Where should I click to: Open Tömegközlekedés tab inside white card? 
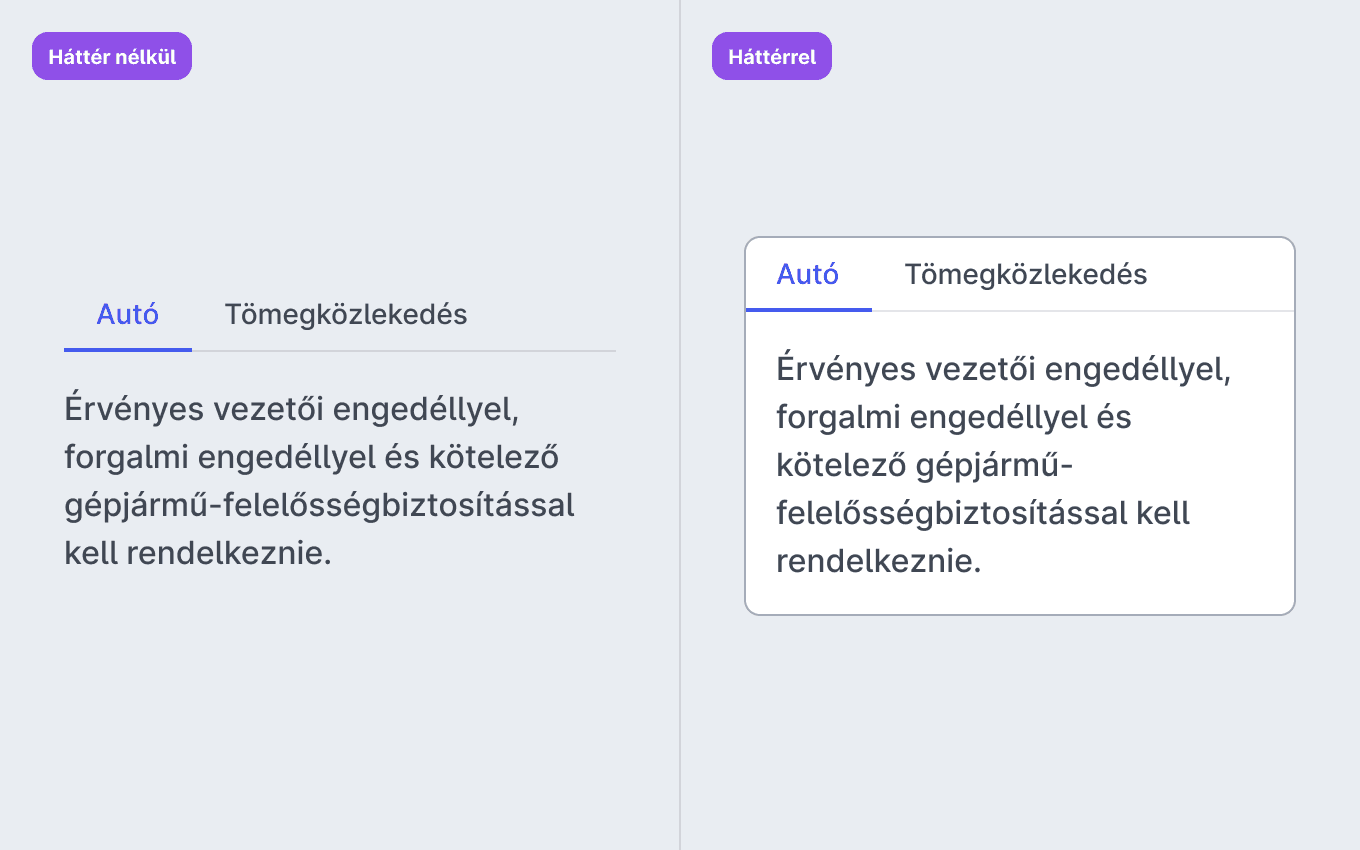click(1026, 274)
